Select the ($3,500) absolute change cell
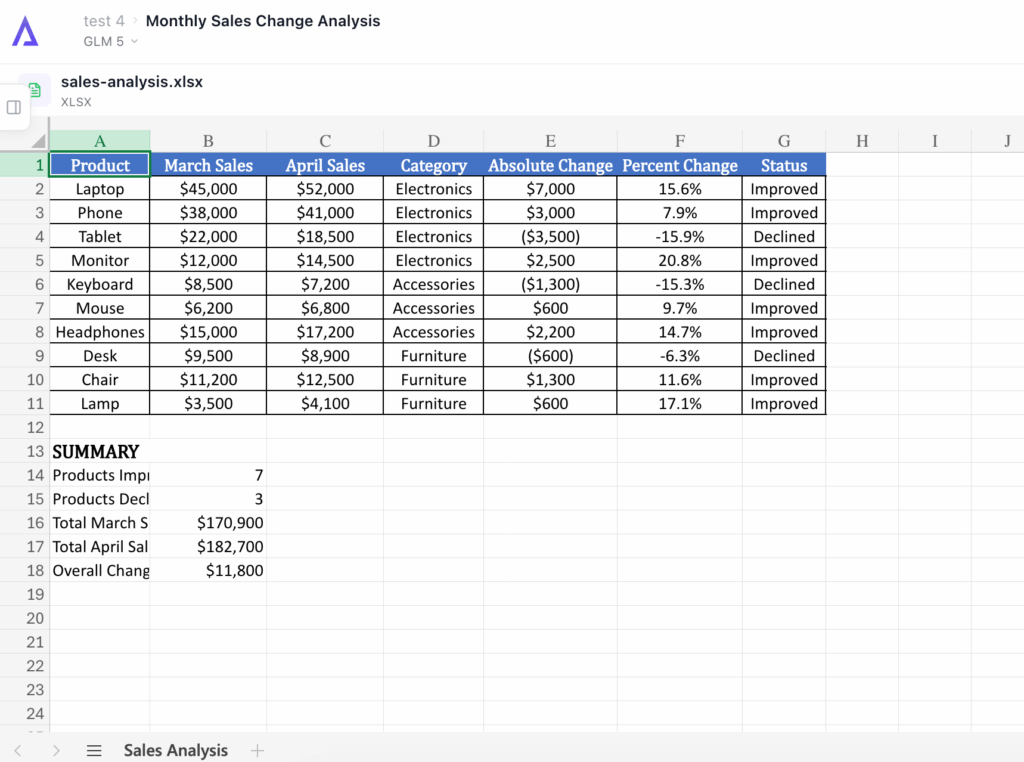1024x762 pixels. point(551,236)
